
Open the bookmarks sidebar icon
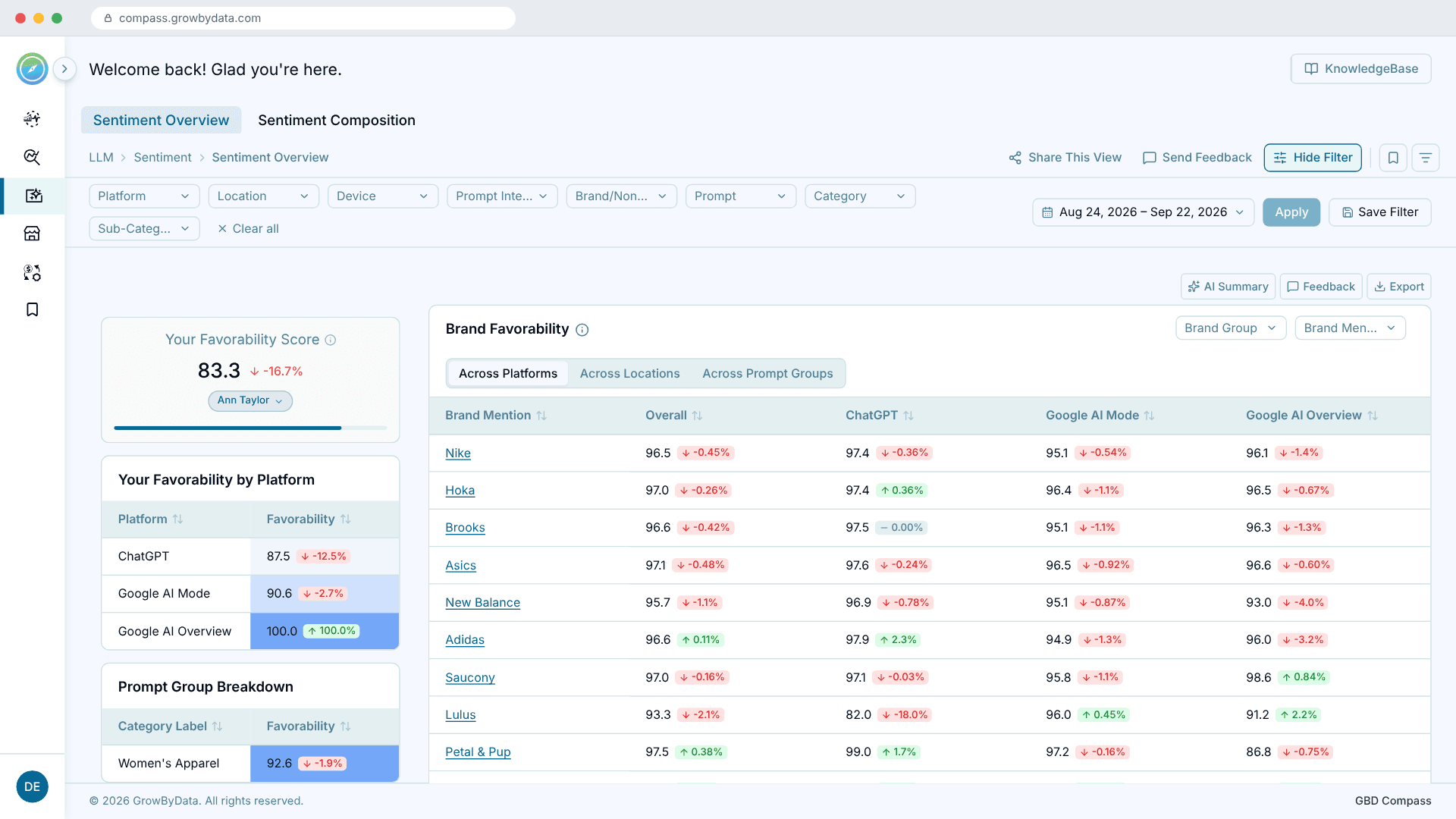pyautogui.click(x=32, y=309)
